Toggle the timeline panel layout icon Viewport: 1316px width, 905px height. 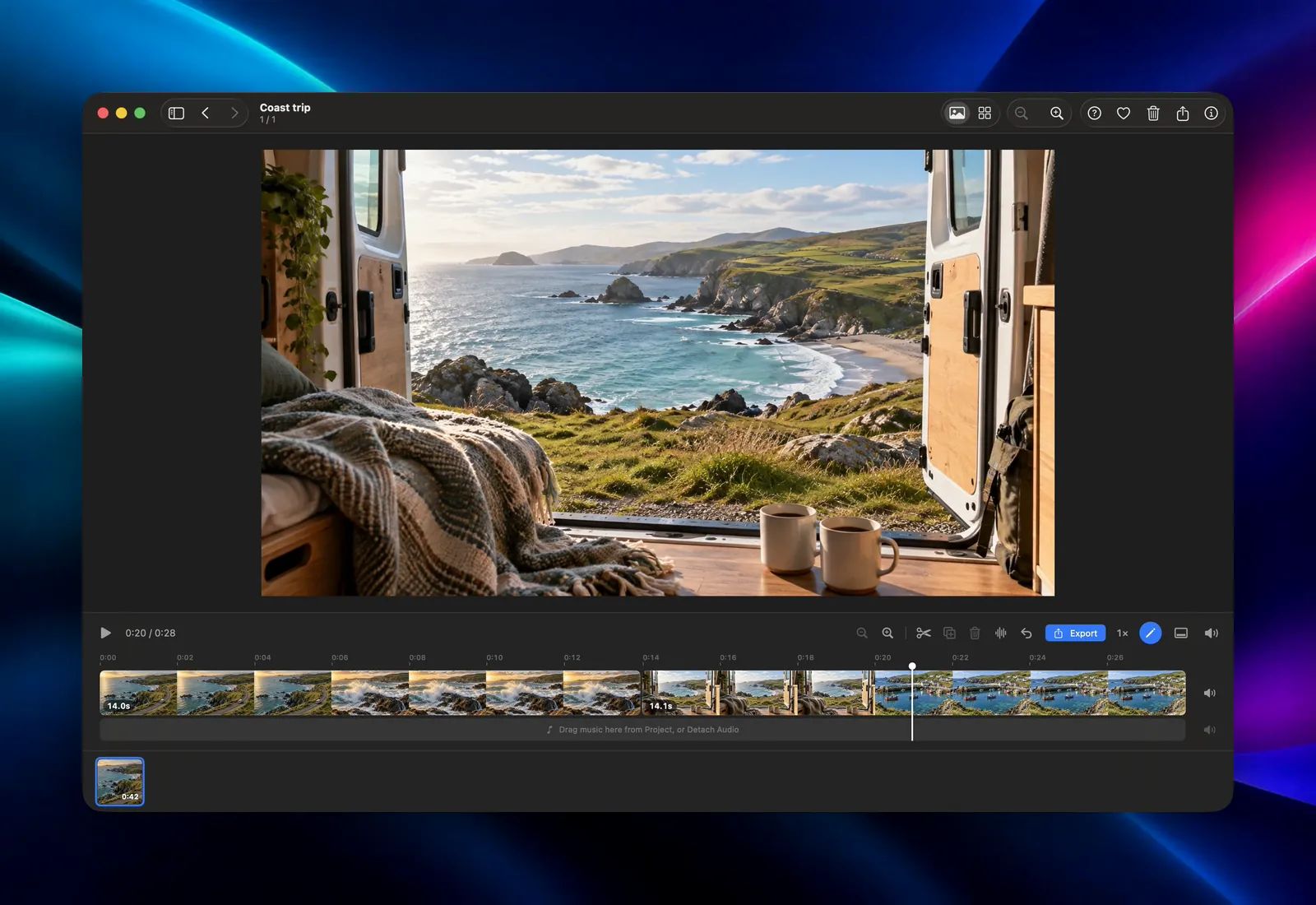pyautogui.click(x=1181, y=633)
